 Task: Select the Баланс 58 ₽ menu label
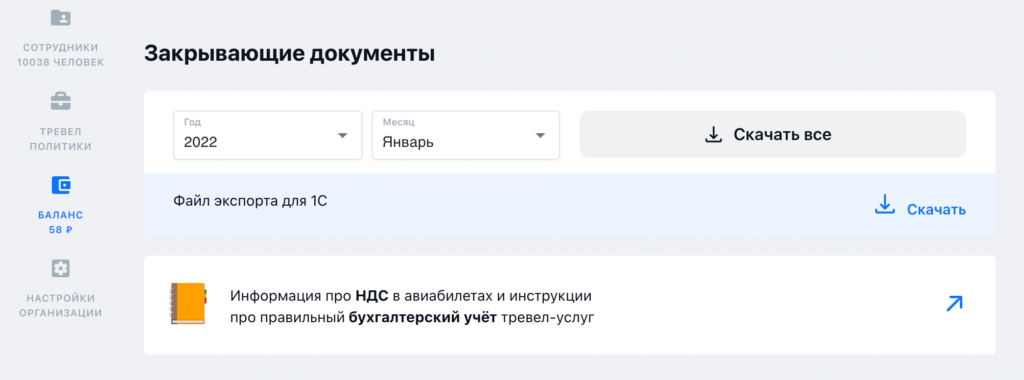[61, 222]
